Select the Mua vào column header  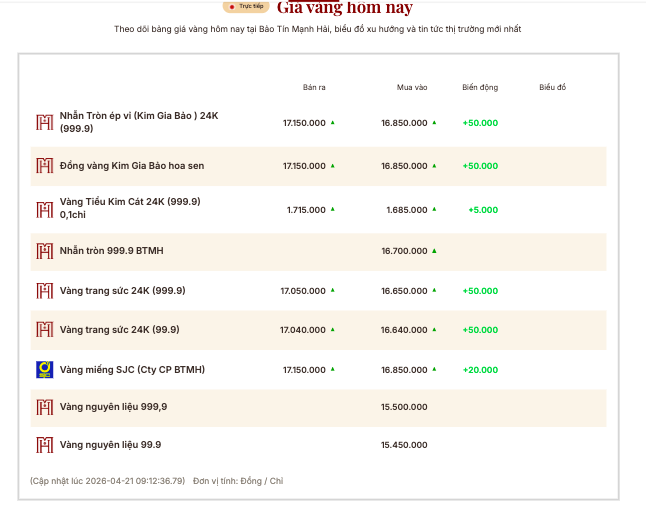click(x=412, y=88)
